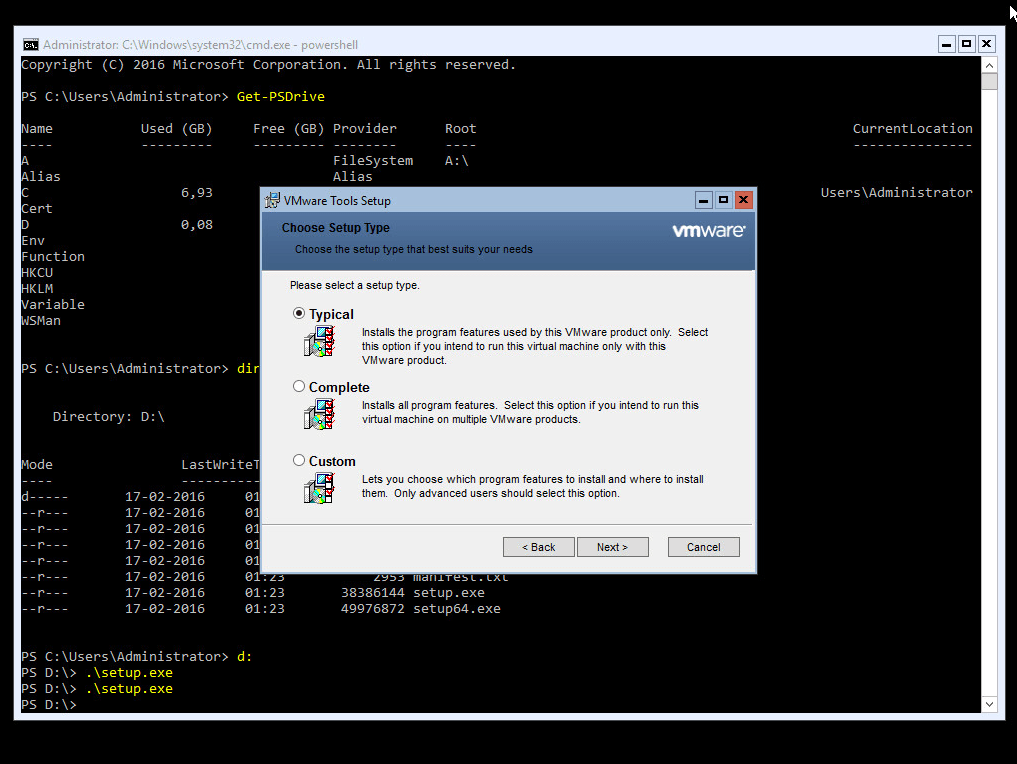
Task: Click the 'CurrentLocation' column header
Action: point(913,128)
